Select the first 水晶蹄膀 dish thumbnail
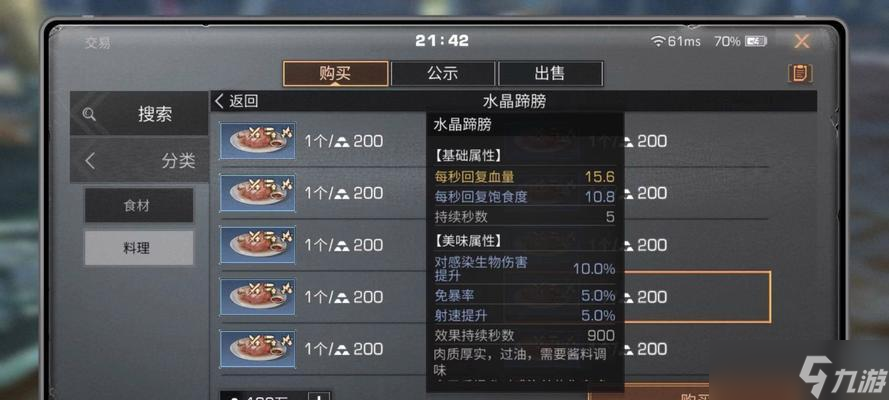 [x=258, y=141]
